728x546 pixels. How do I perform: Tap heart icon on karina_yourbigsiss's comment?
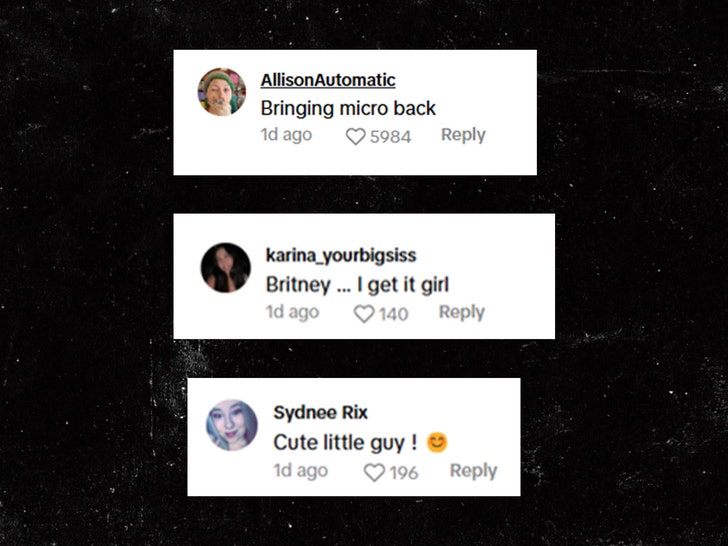pos(364,314)
